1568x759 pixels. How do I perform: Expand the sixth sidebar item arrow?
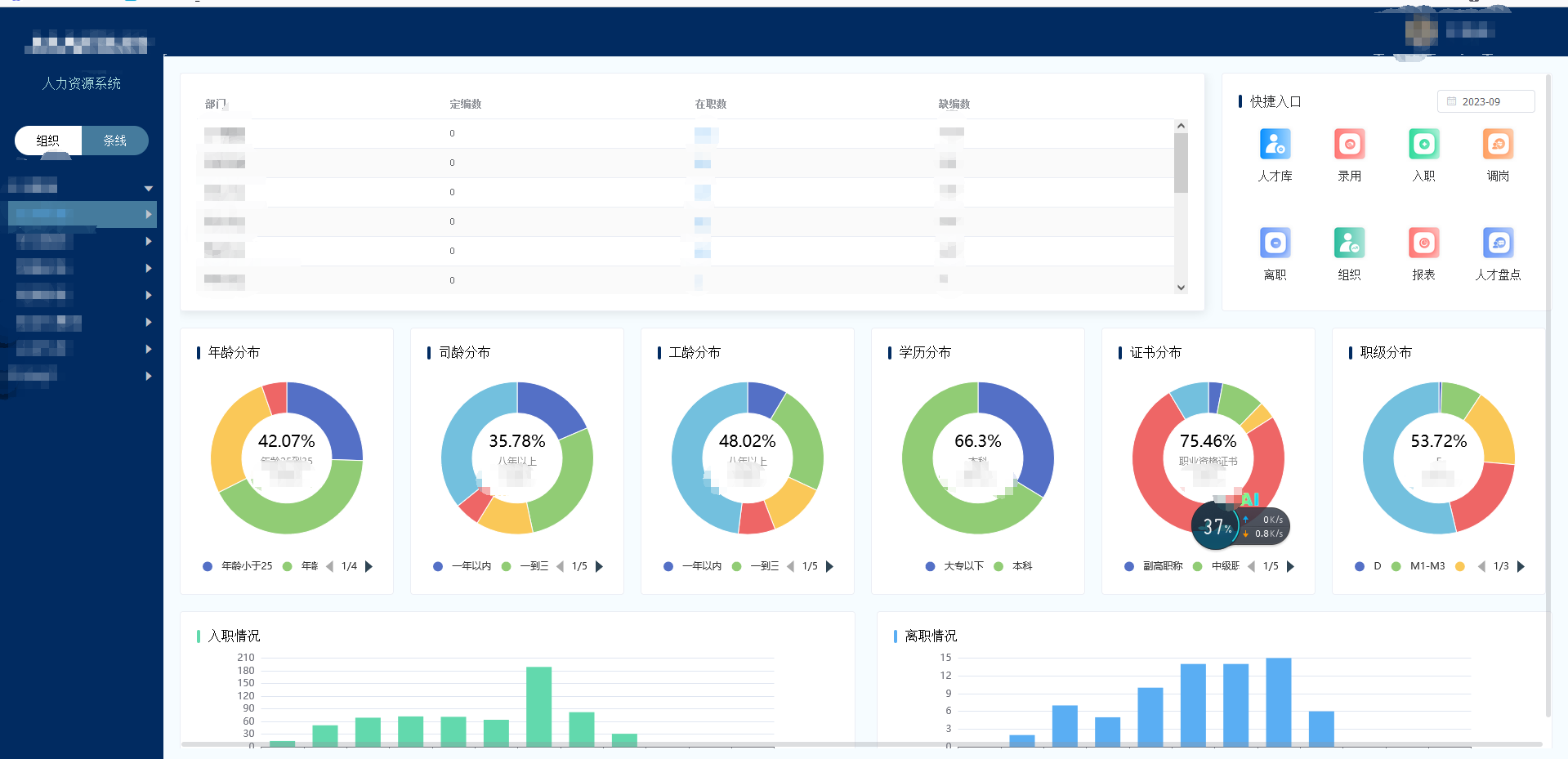point(148,322)
